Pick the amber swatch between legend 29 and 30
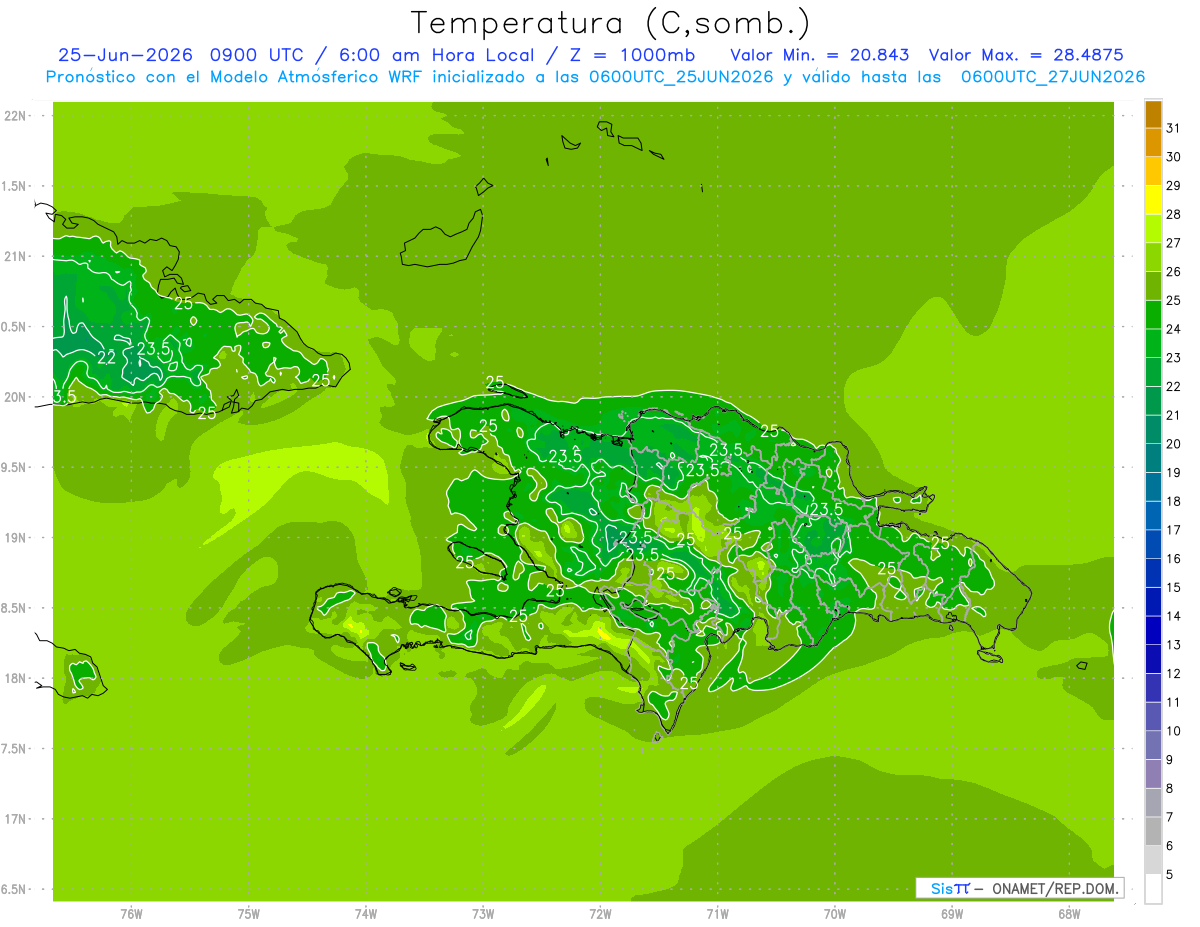1200x927 pixels. pos(1153,171)
